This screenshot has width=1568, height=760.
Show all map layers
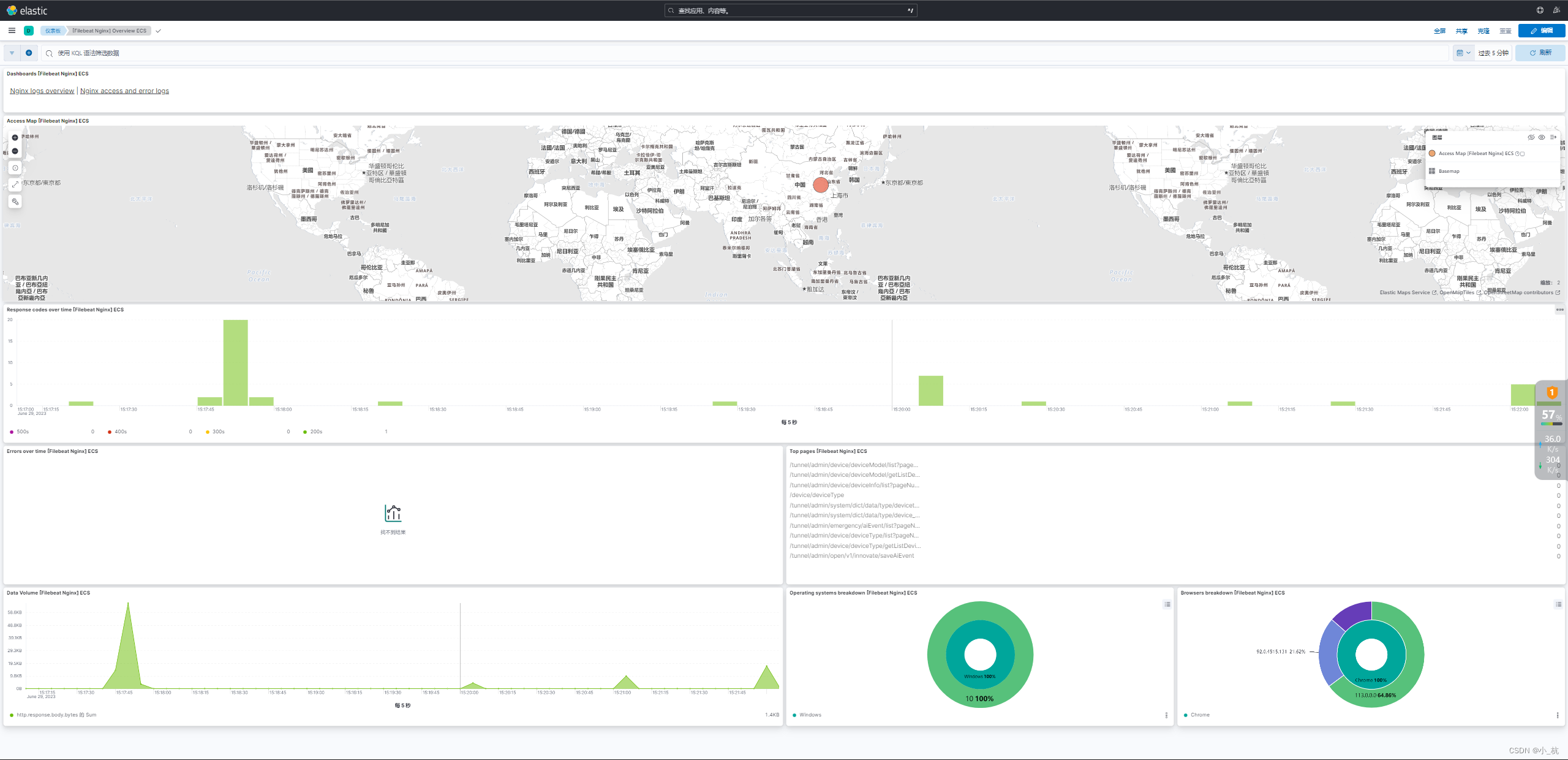click(1542, 137)
